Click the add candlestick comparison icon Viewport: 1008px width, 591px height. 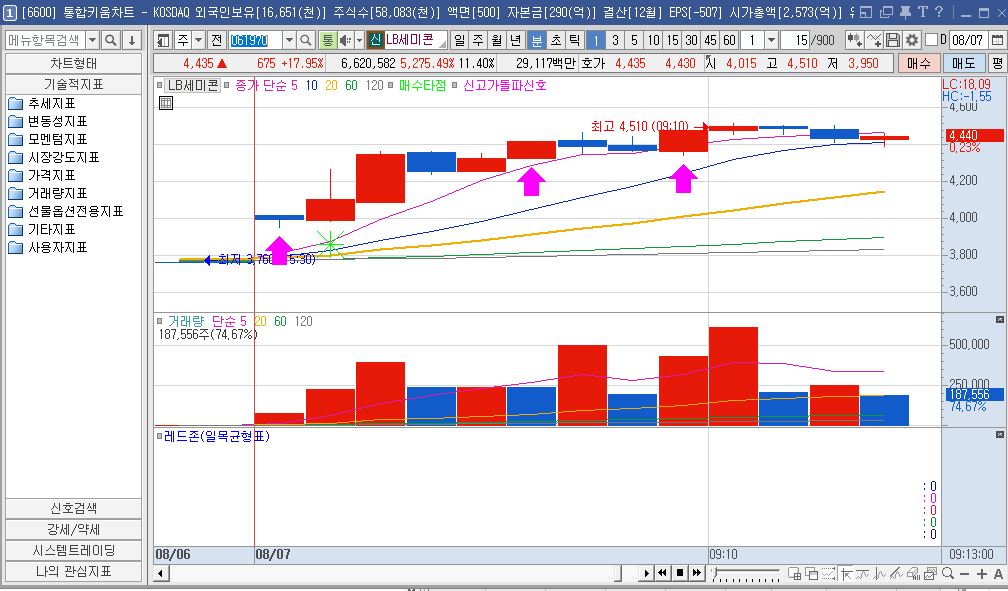[854, 41]
